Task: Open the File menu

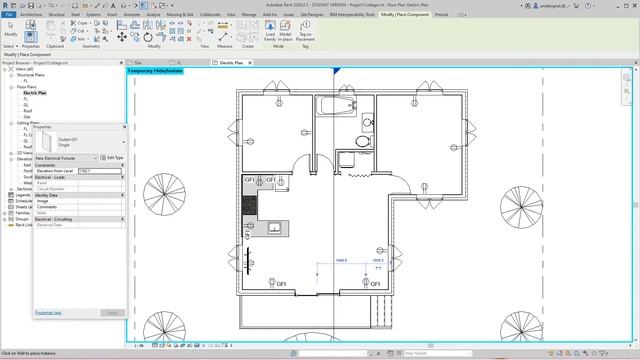Action: [9, 14]
